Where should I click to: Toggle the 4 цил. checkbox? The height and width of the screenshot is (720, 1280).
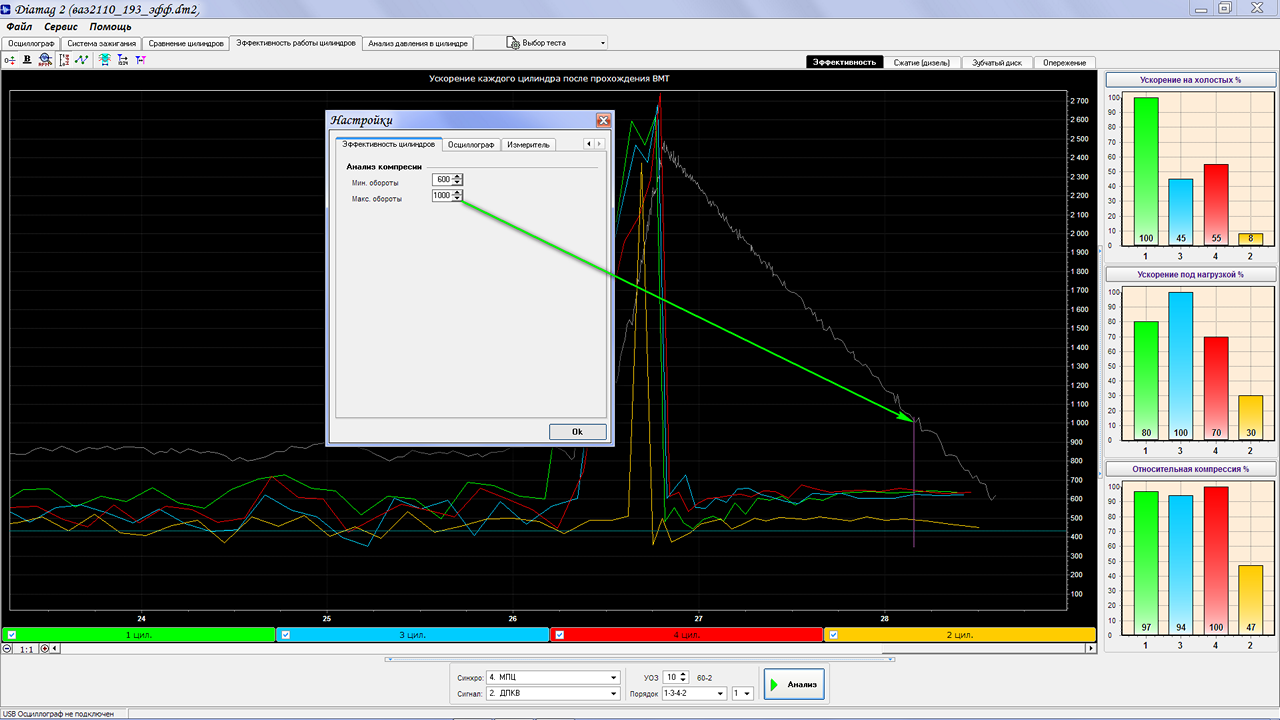click(x=559, y=635)
